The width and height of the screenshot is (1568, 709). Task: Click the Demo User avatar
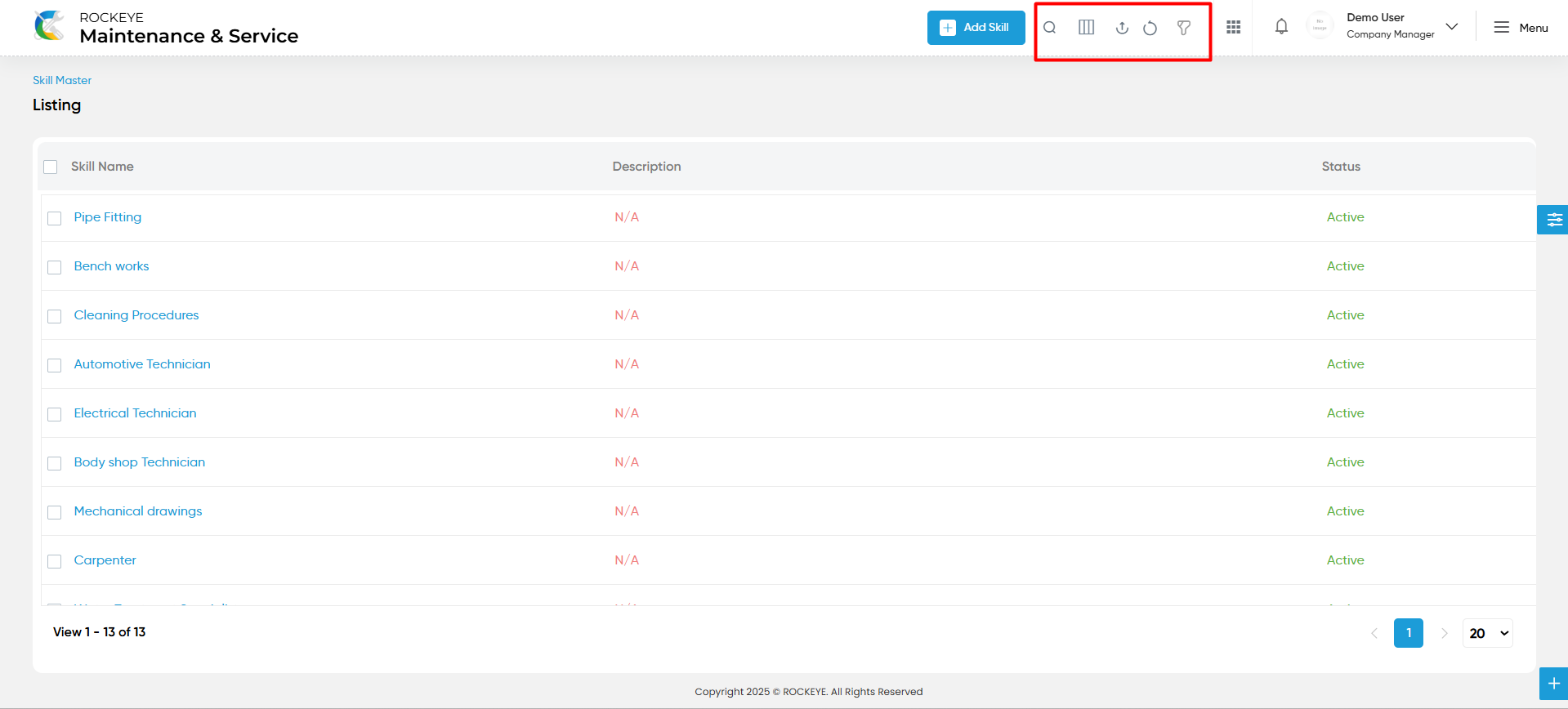tap(1320, 26)
